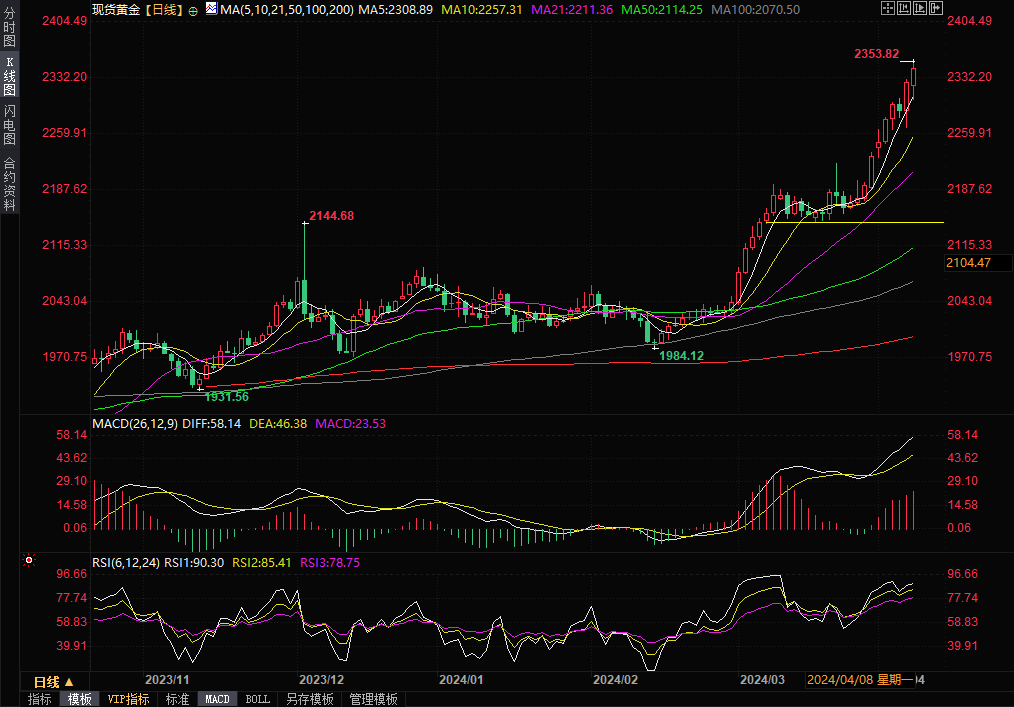Screen dimensions: 1014x707
Task: Open the VIP指标 tab
Action: 128,699
